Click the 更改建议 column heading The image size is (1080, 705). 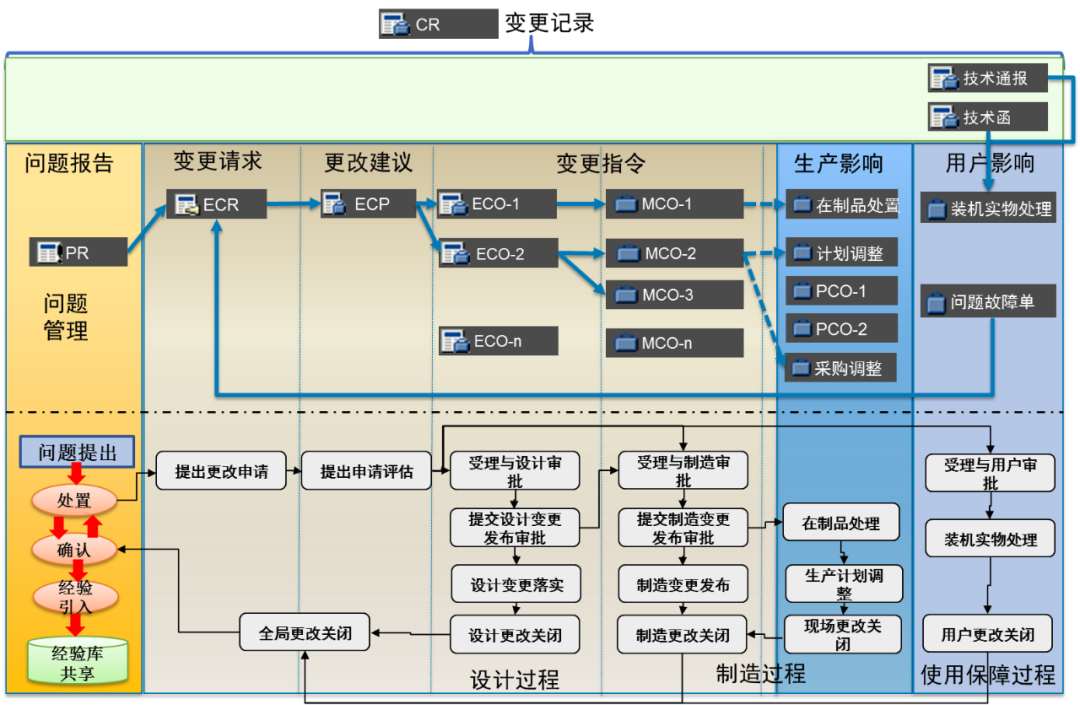368,163
